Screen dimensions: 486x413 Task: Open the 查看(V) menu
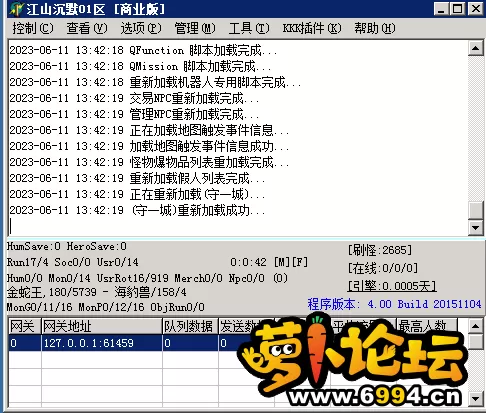(x=87, y=28)
